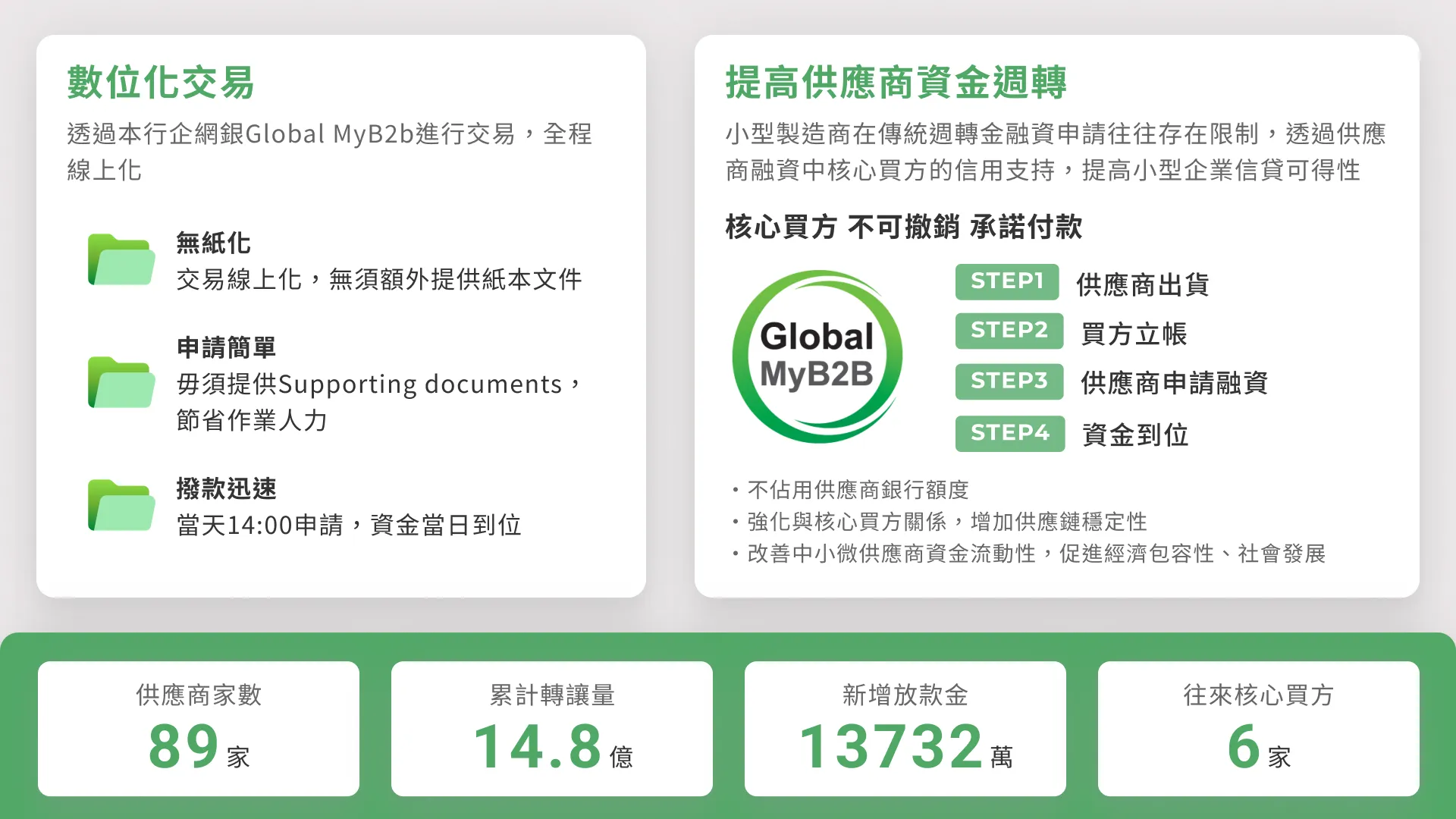Click the text 供應商出貨

(1143, 285)
